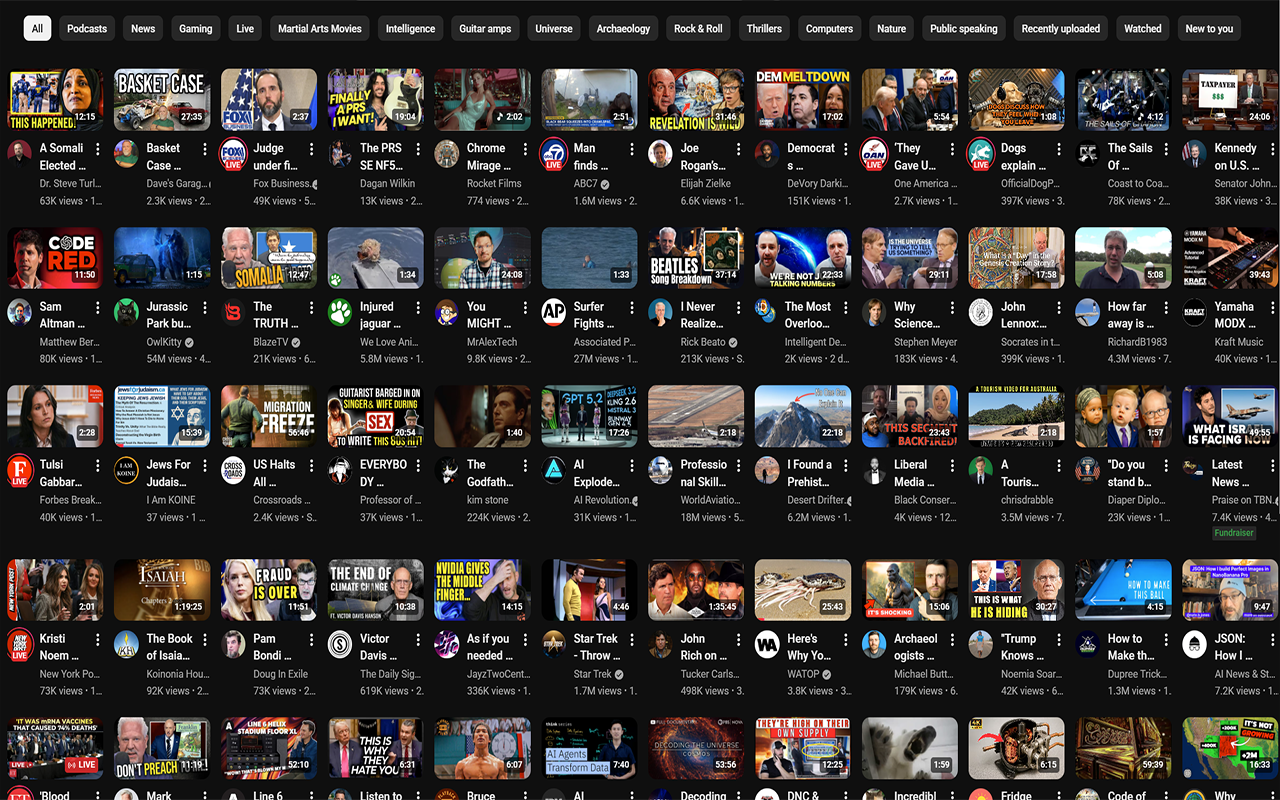Open Koinonia House channel avatar
Viewport: 1280px width, 800px height.
coord(126,644)
